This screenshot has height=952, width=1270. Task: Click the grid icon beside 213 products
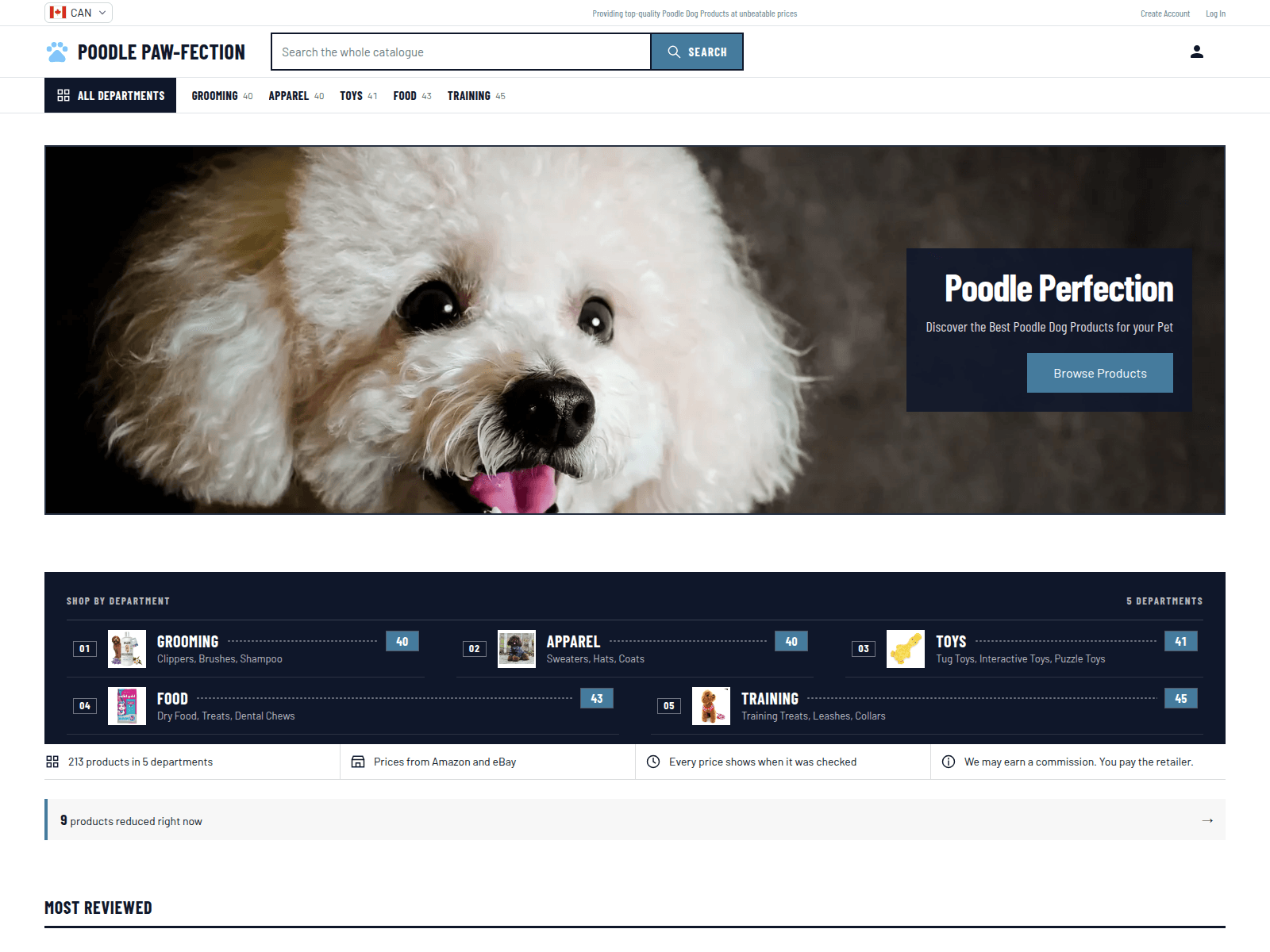(x=52, y=762)
